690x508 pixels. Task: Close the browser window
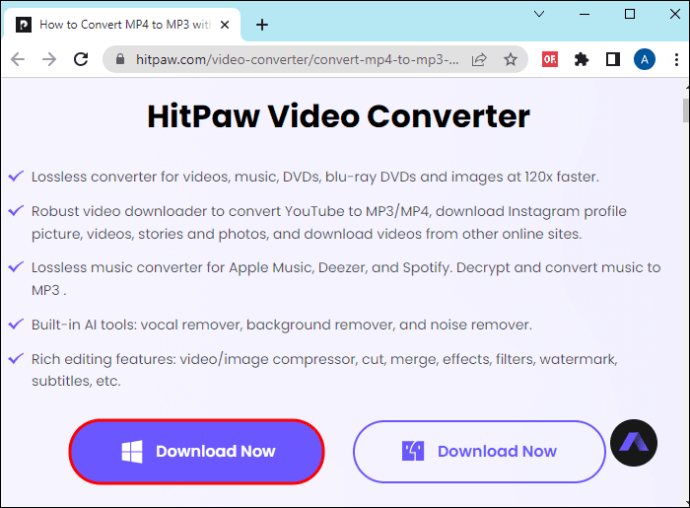click(x=675, y=14)
